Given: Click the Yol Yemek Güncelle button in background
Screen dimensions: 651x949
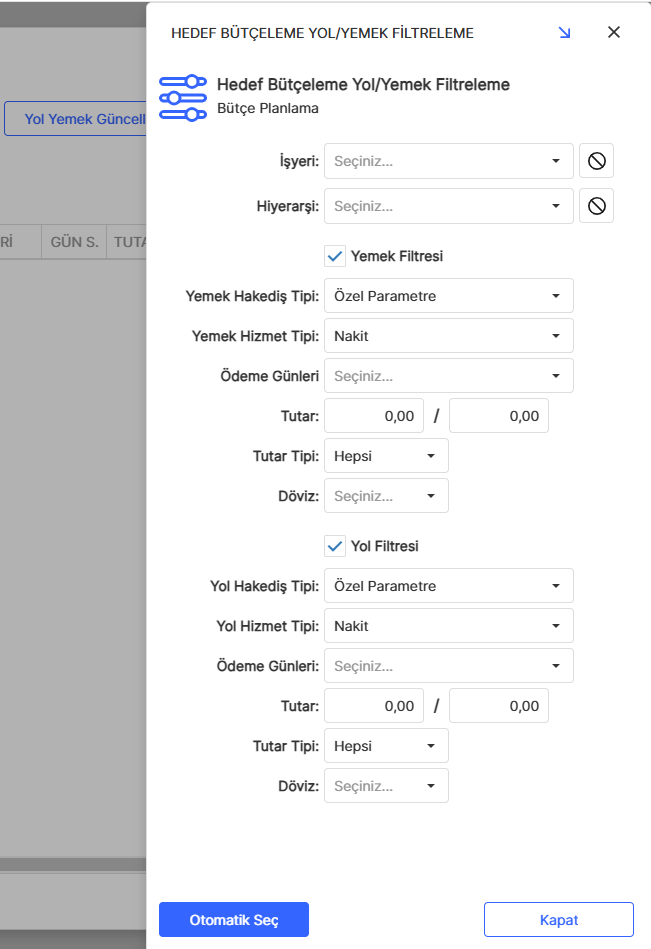Looking at the screenshot, I should [76, 119].
